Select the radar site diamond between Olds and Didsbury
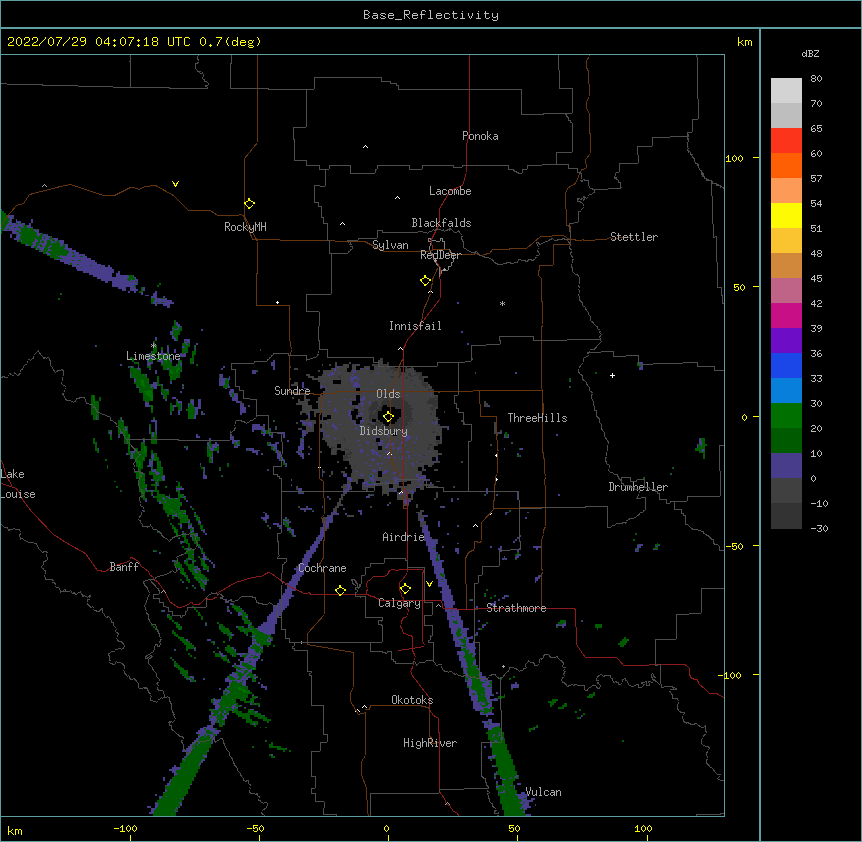 point(388,417)
